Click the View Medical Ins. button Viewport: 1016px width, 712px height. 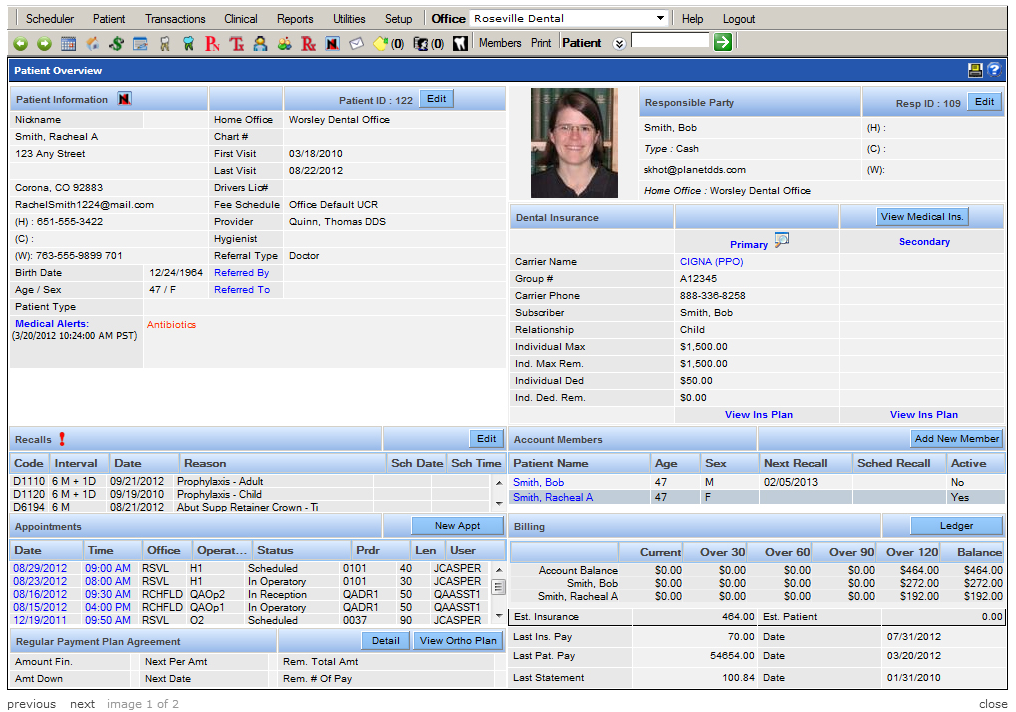(x=922, y=216)
